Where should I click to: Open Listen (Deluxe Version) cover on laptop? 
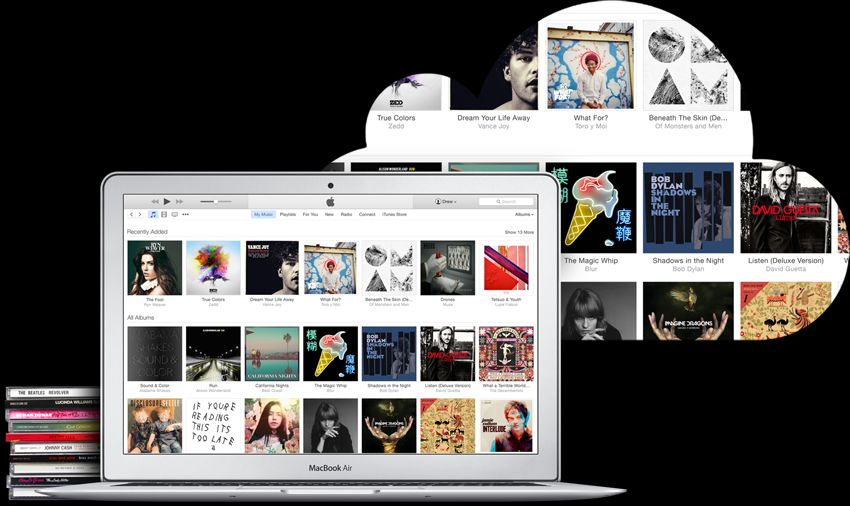click(448, 354)
